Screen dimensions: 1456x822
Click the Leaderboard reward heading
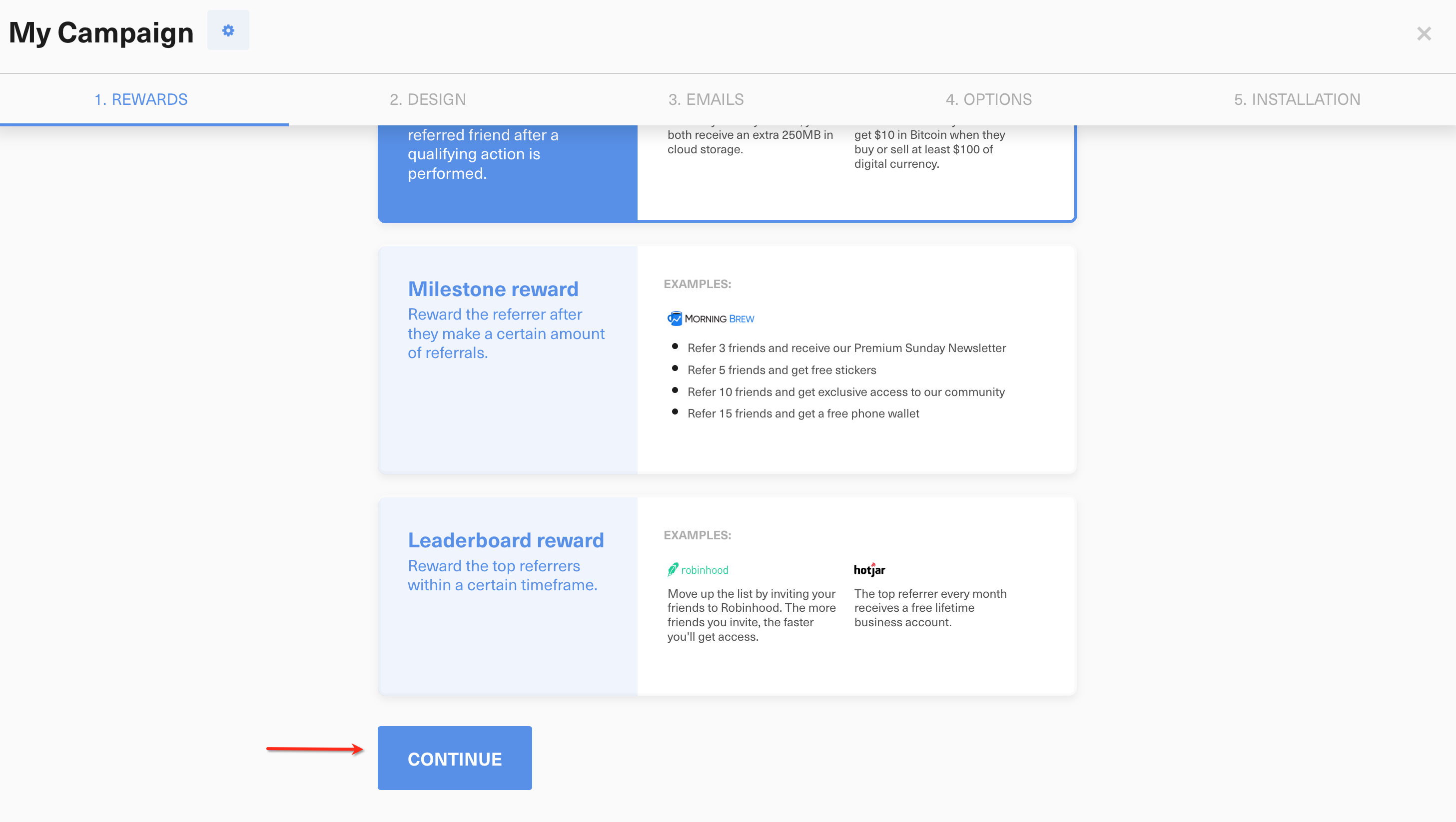[x=505, y=541]
